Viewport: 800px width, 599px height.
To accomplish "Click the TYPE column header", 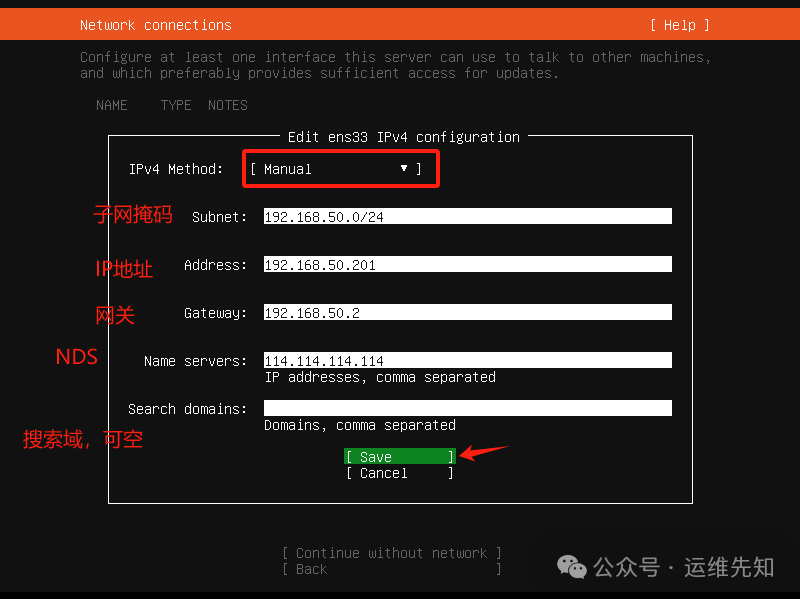I will point(176,105).
